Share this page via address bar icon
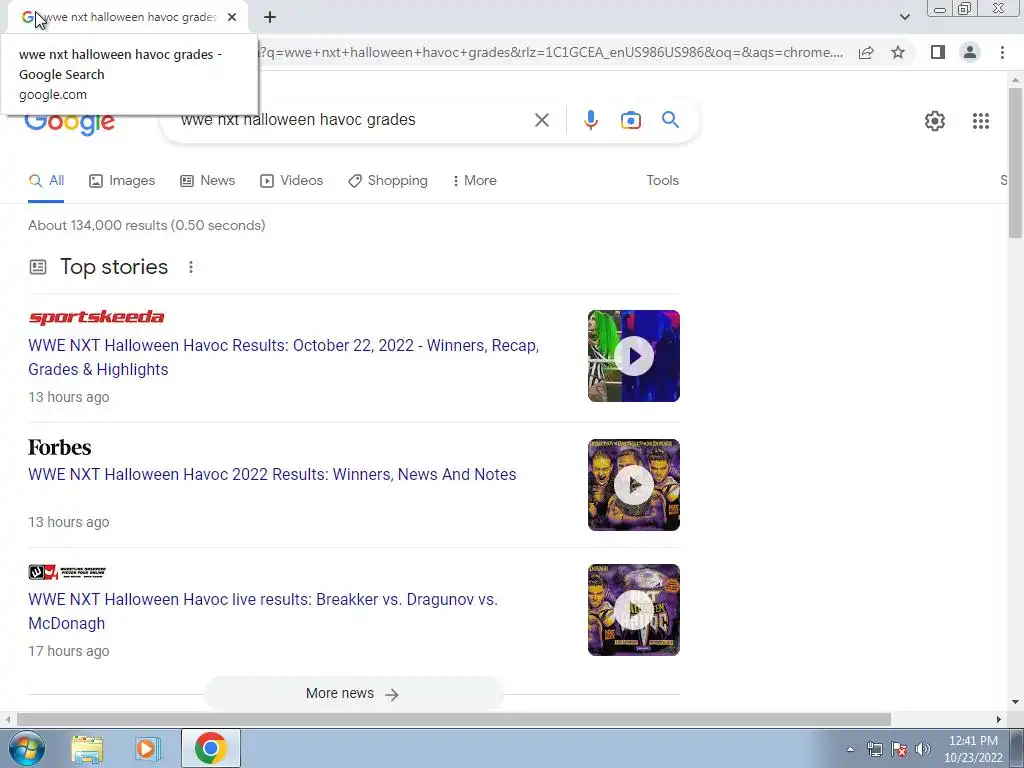 866,52
